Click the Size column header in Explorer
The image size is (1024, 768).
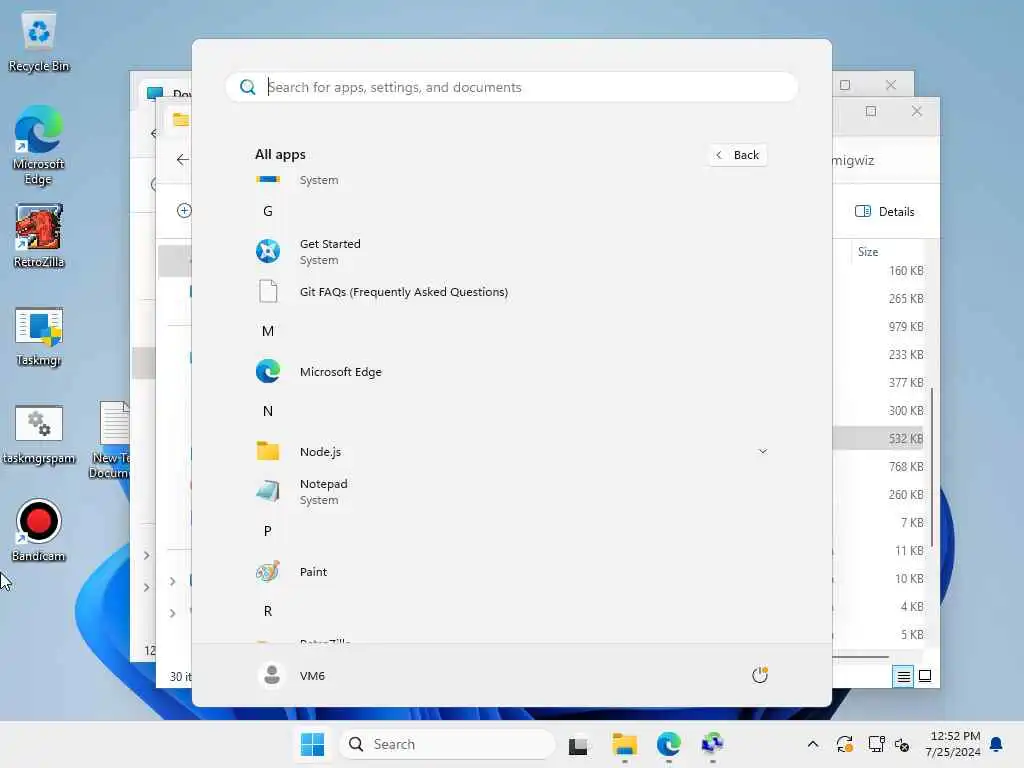pos(868,251)
